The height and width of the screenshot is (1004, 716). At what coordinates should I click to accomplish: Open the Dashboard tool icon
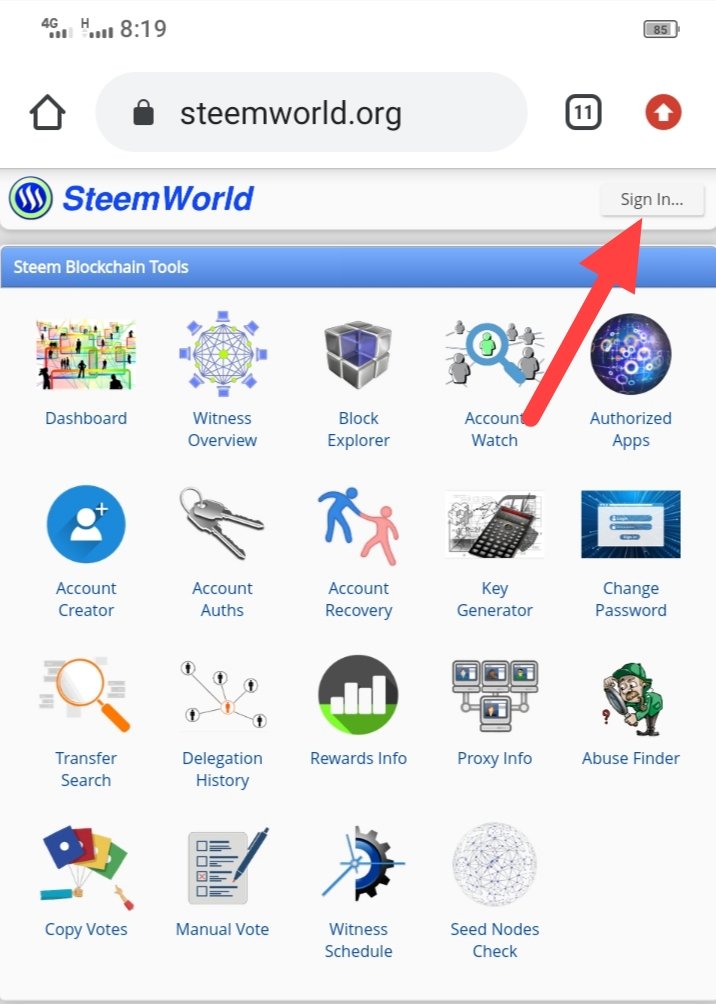click(x=86, y=354)
